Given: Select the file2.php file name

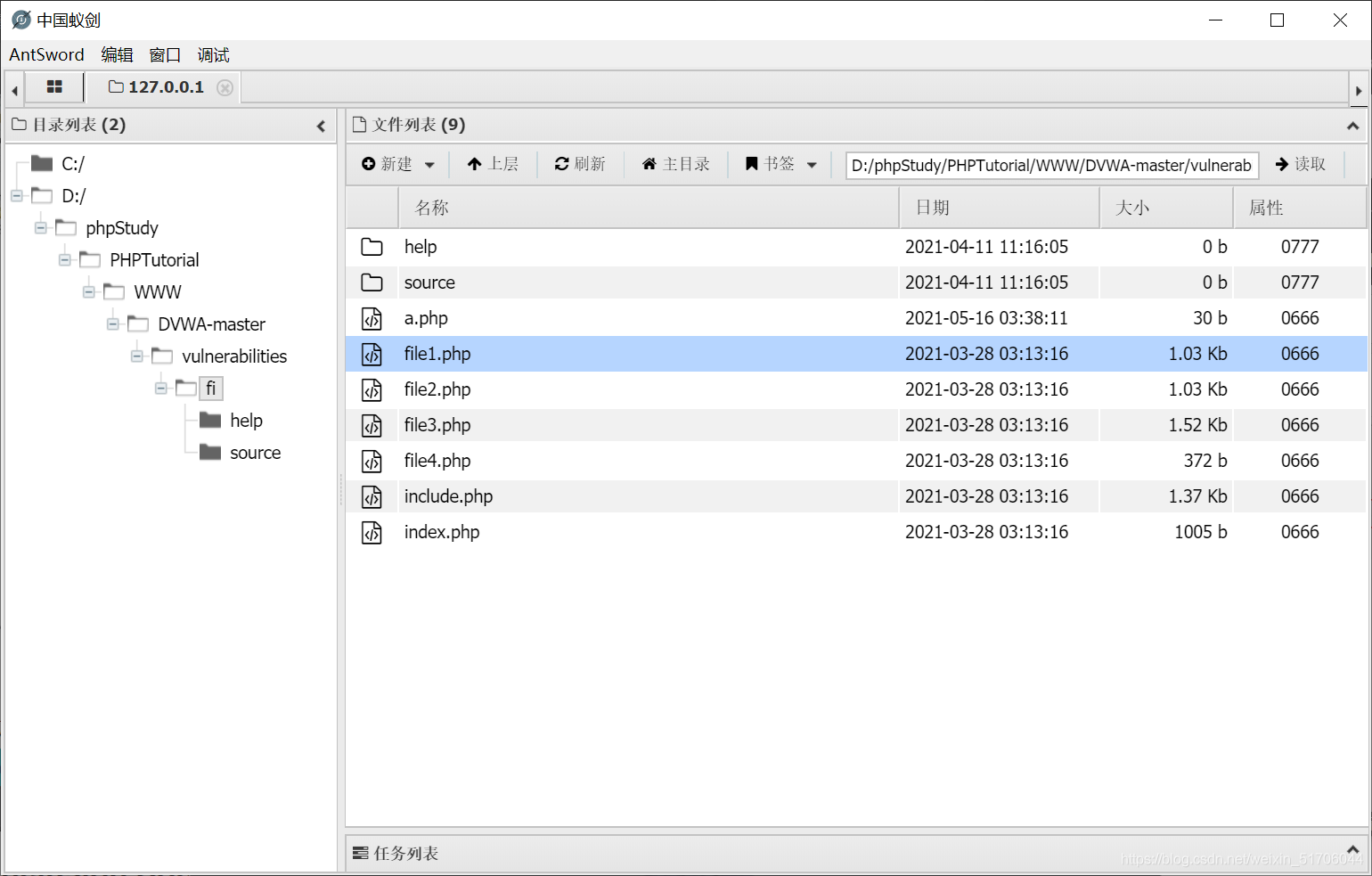Looking at the screenshot, I should [x=437, y=389].
